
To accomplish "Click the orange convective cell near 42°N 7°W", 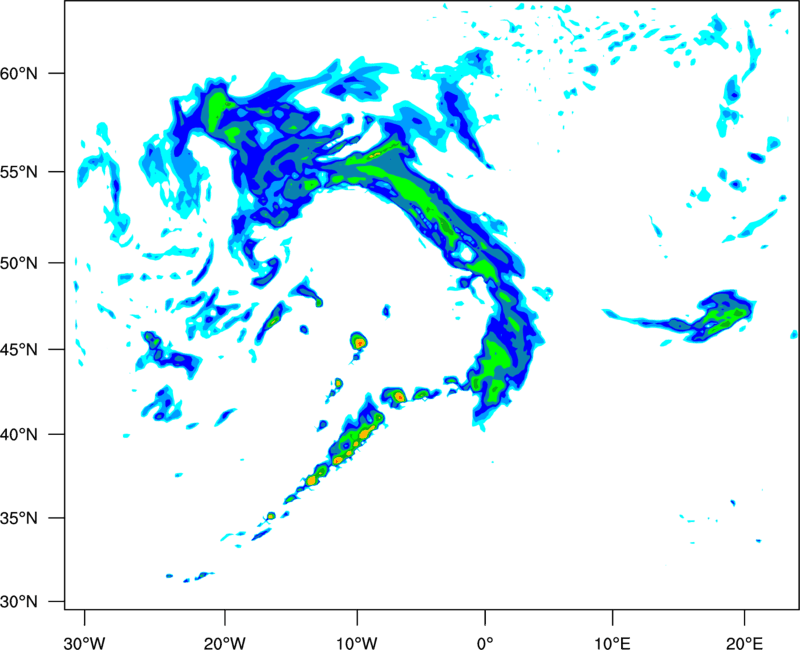I will 399,396.
